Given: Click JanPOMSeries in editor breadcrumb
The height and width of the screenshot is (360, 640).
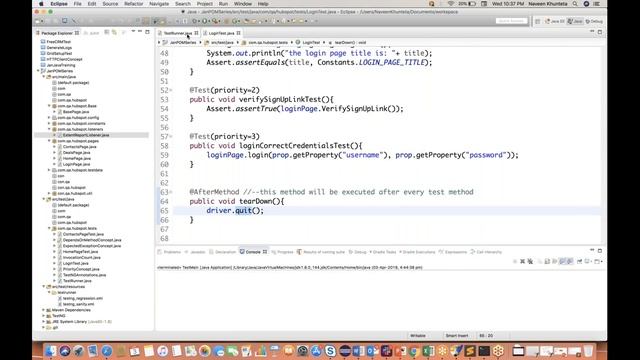Looking at the screenshot, I should pyautogui.click(x=183, y=42).
